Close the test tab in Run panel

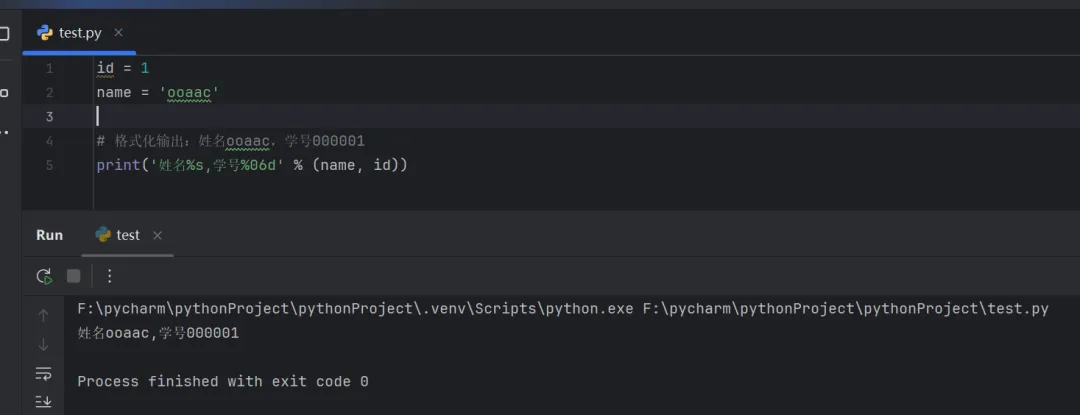coord(157,235)
